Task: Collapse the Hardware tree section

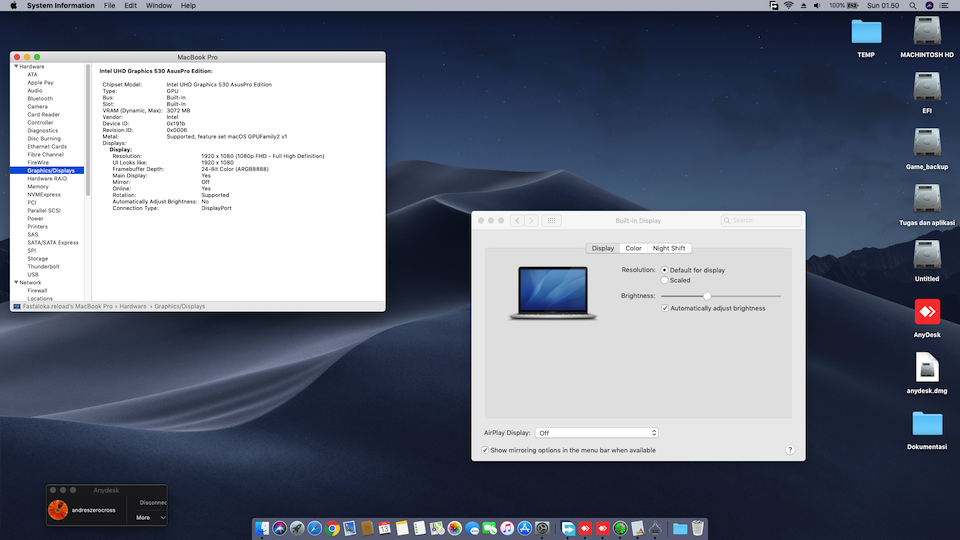Action: [x=16, y=66]
